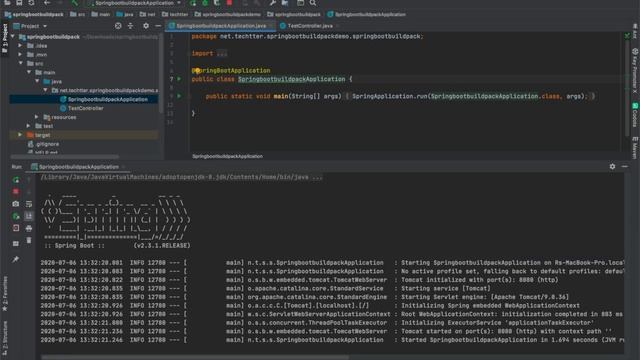
Task: Expand the test folder node
Action: point(29,126)
